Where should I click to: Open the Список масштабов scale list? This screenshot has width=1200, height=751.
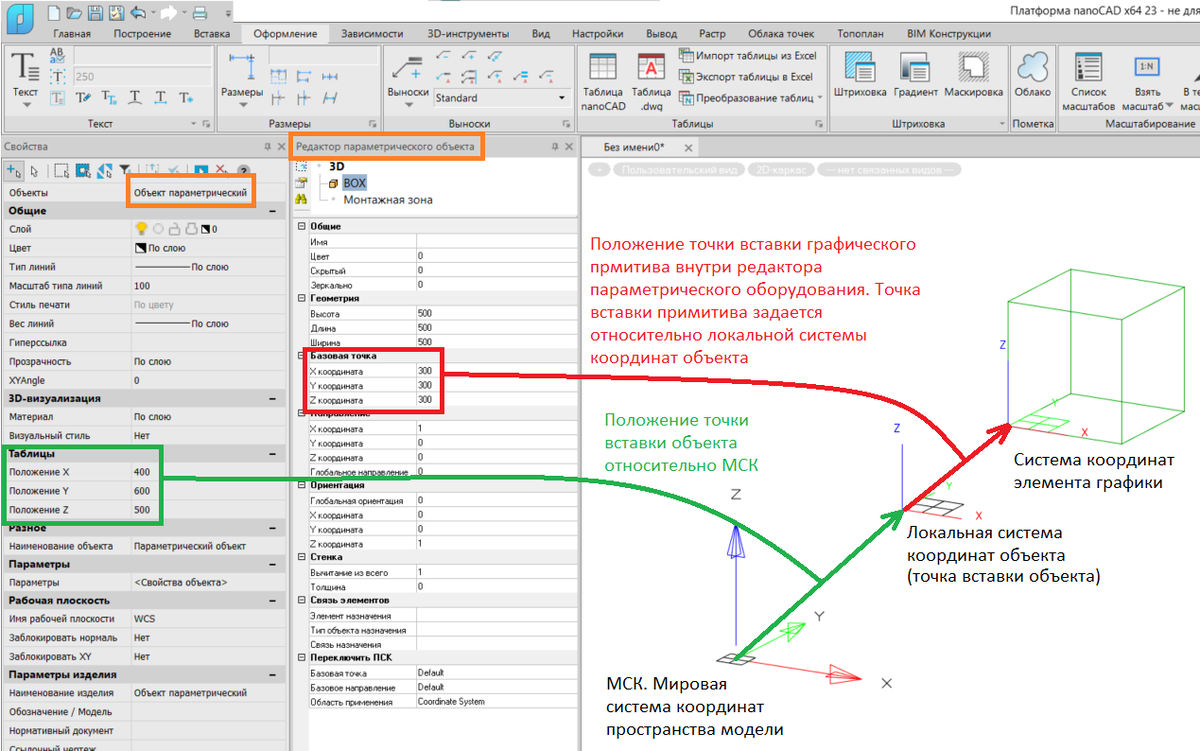tap(1089, 82)
